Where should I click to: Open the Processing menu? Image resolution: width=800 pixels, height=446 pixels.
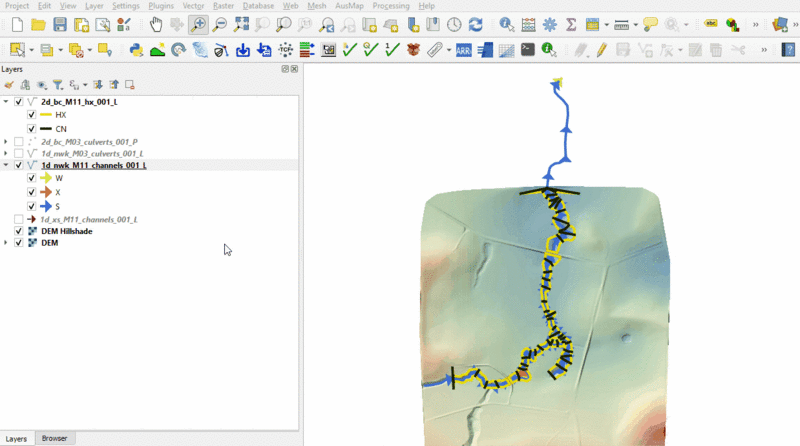389,6
